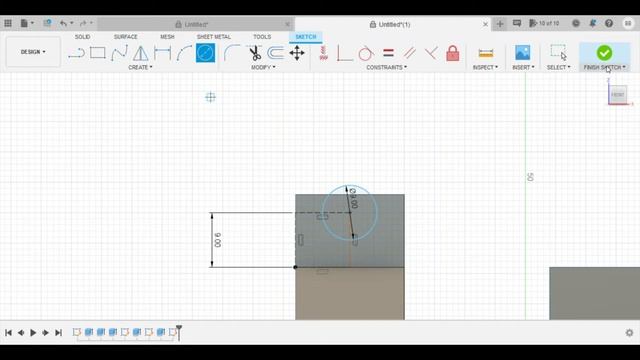Switch to the SHEET METAL tab
Image resolution: width=640 pixels, height=360 pixels.
coord(213,37)
